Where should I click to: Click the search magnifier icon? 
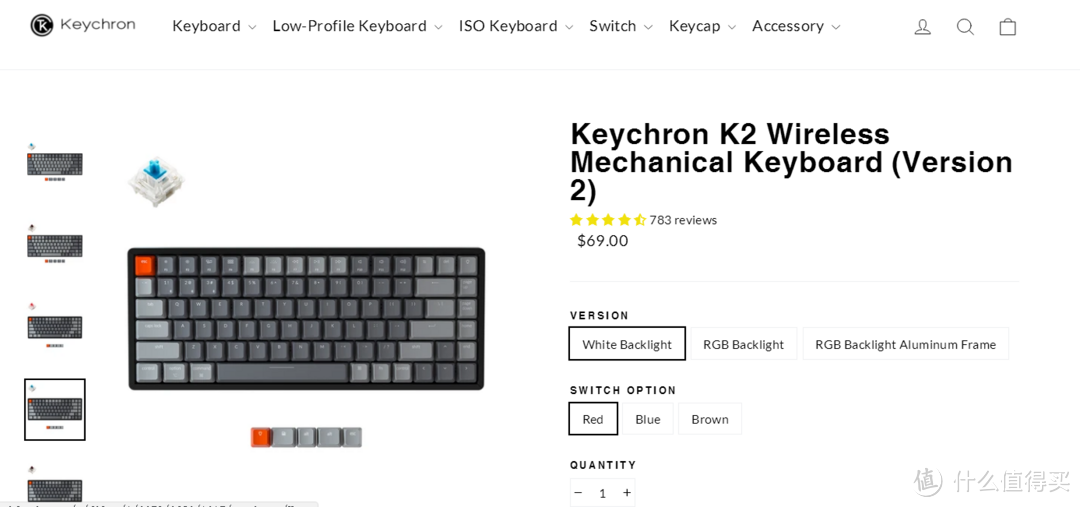(965, 27)
